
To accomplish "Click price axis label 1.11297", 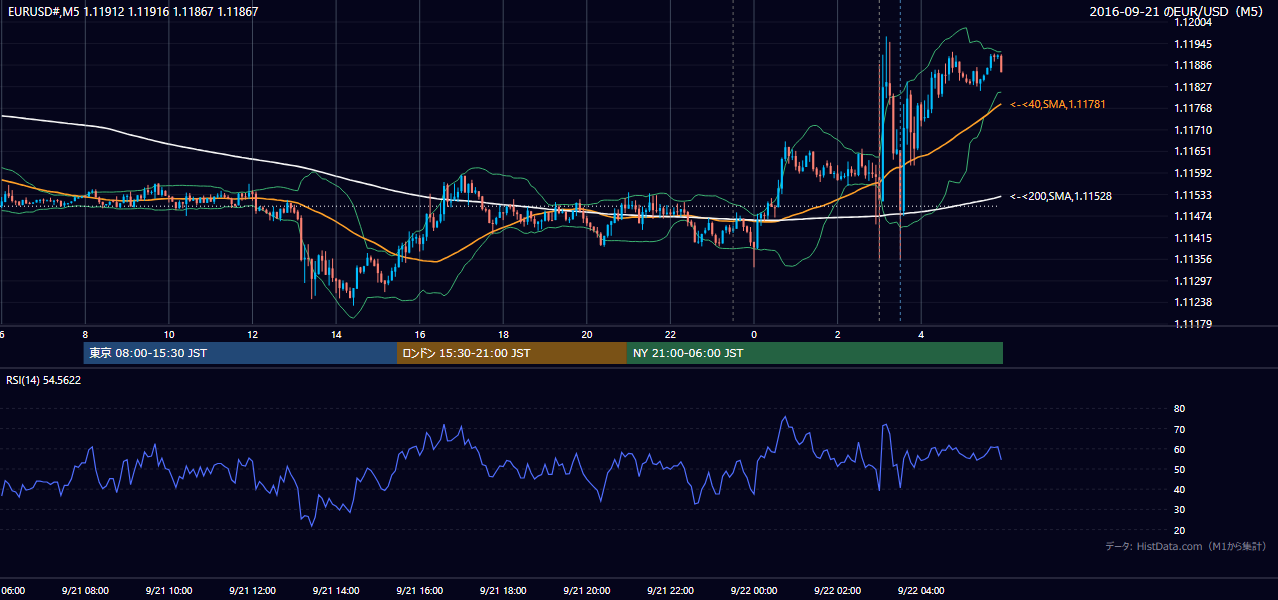I will pyautogui.click(x=1195, y=281).
